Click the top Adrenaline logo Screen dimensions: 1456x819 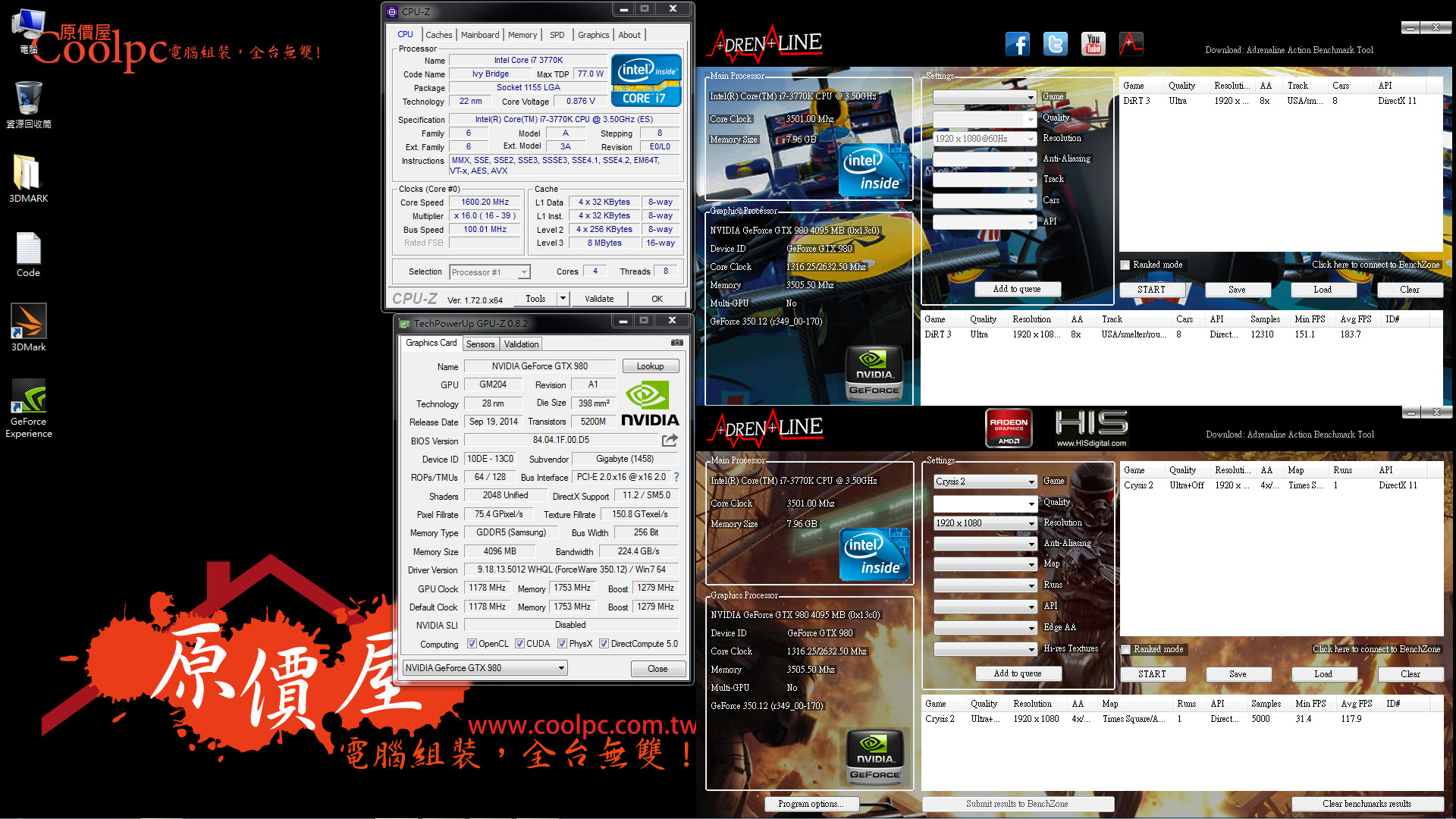pyautogui.click(x=764, y=43)
